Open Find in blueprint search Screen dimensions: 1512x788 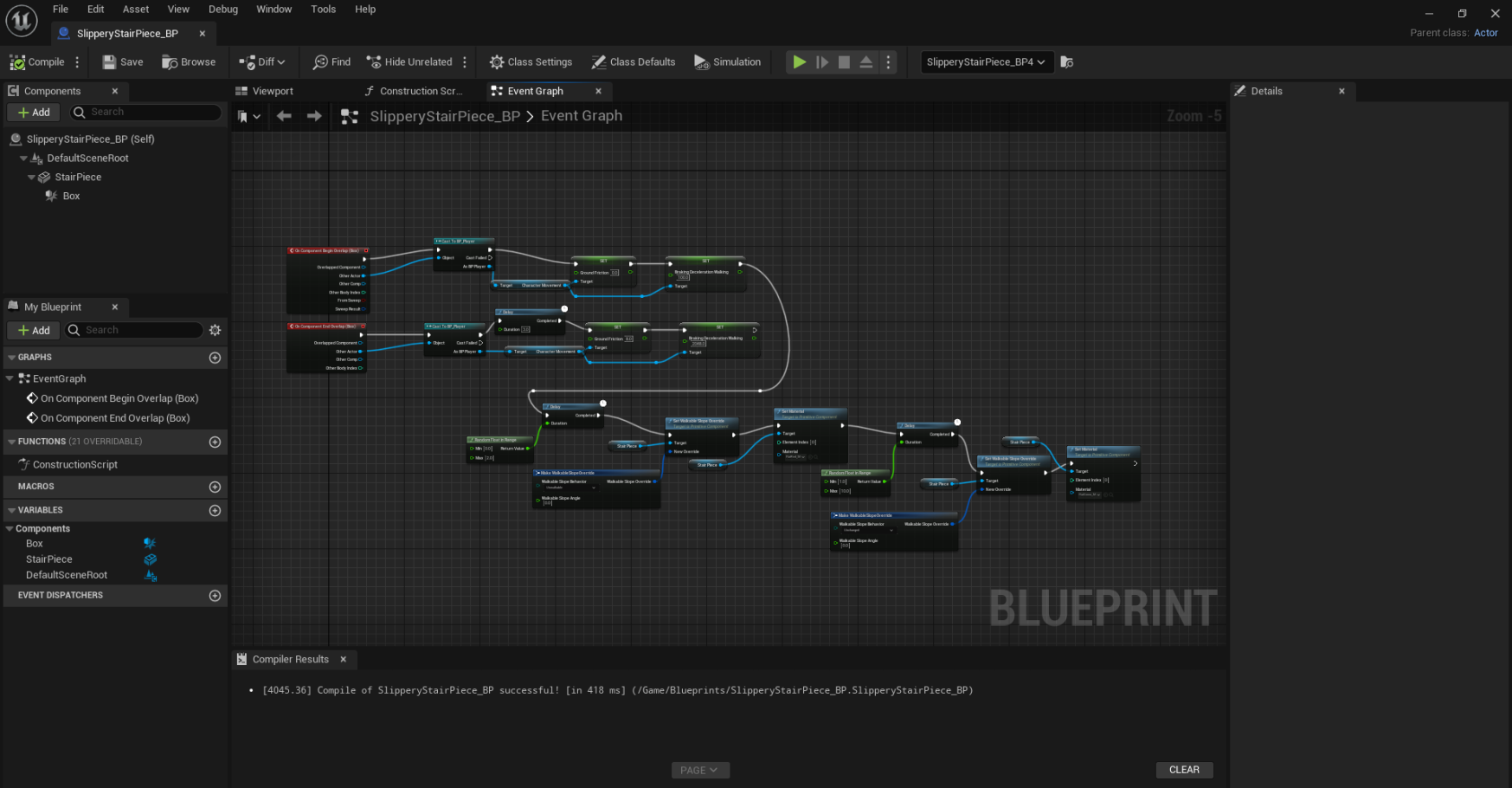332,62
